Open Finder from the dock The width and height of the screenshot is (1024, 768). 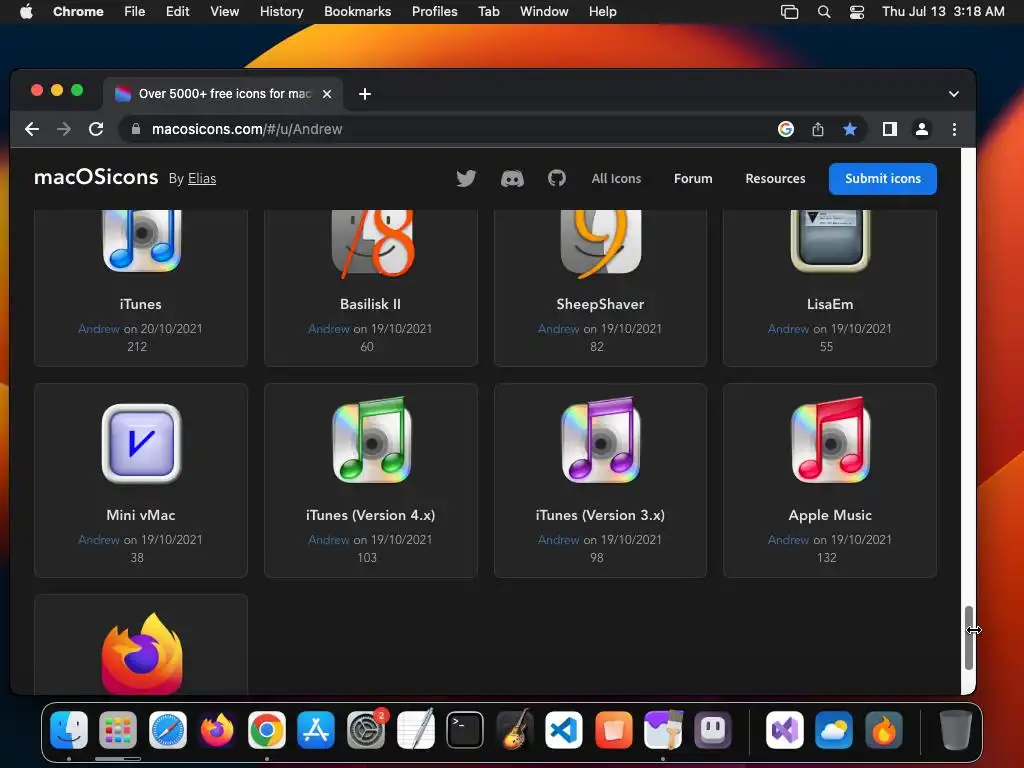69,729
